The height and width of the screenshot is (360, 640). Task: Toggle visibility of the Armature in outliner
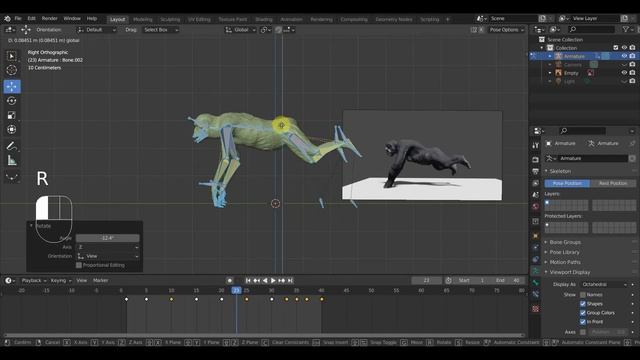(624, 56)
